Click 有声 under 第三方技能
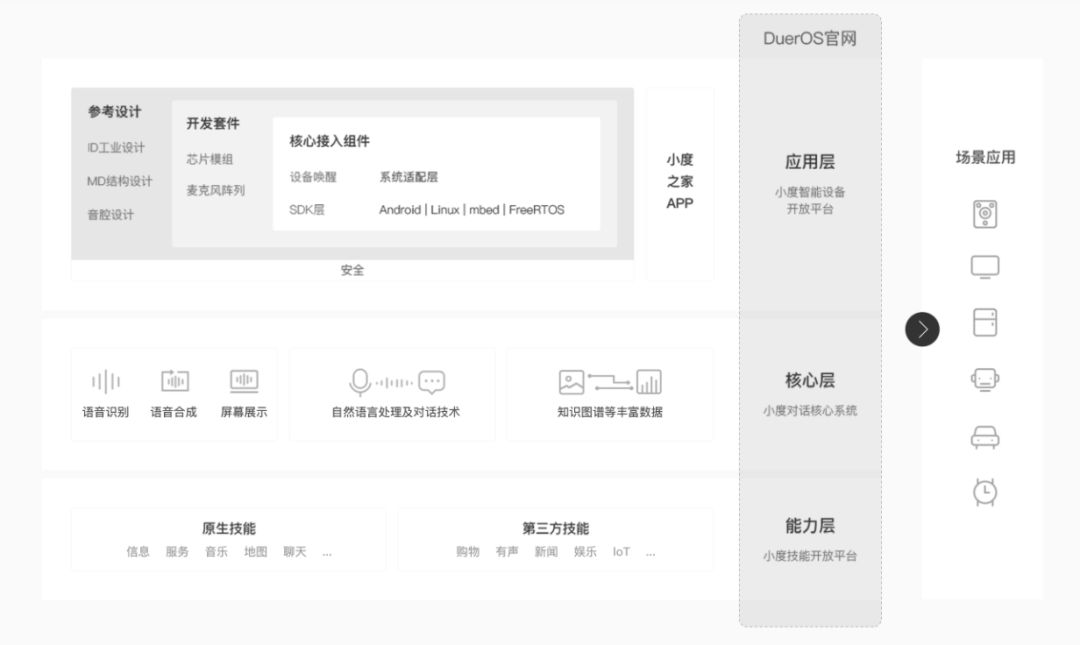1080x645 pixels. click(x=507, y=552)
